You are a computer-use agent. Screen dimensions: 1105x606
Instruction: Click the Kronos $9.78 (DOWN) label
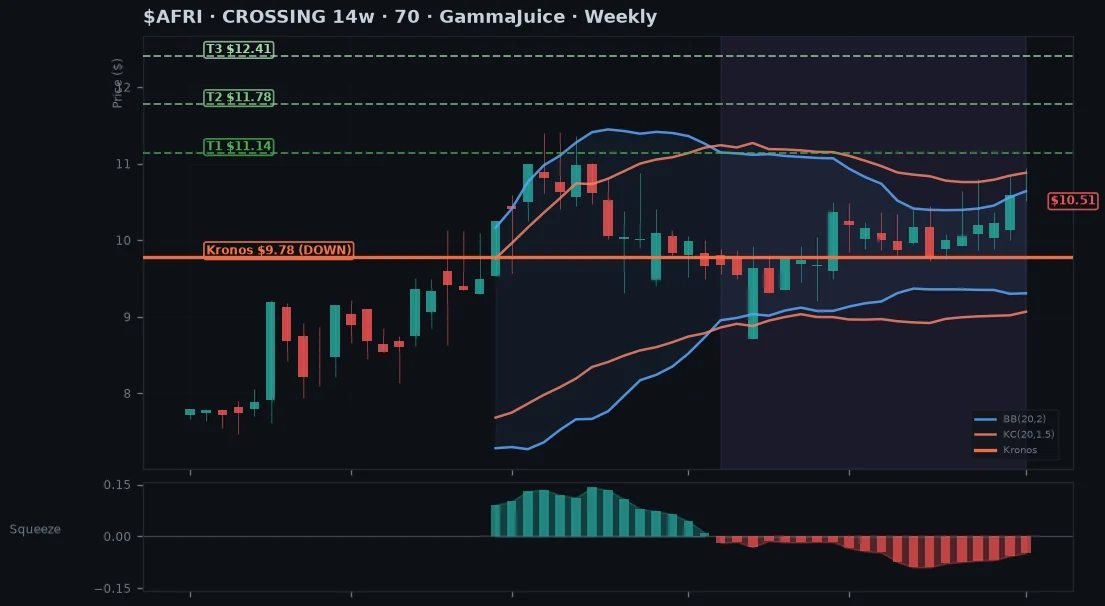pos(278,250)
